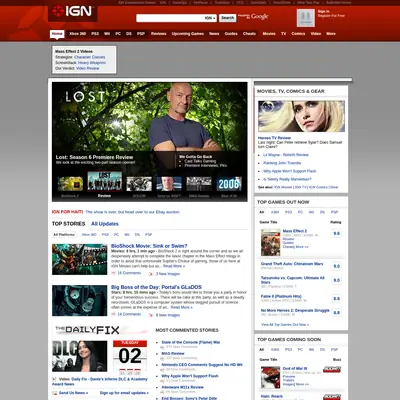Select the Sony vs. MSFT carousel thumbnail
The image size is (400, 400).
(x=169, y=184)
